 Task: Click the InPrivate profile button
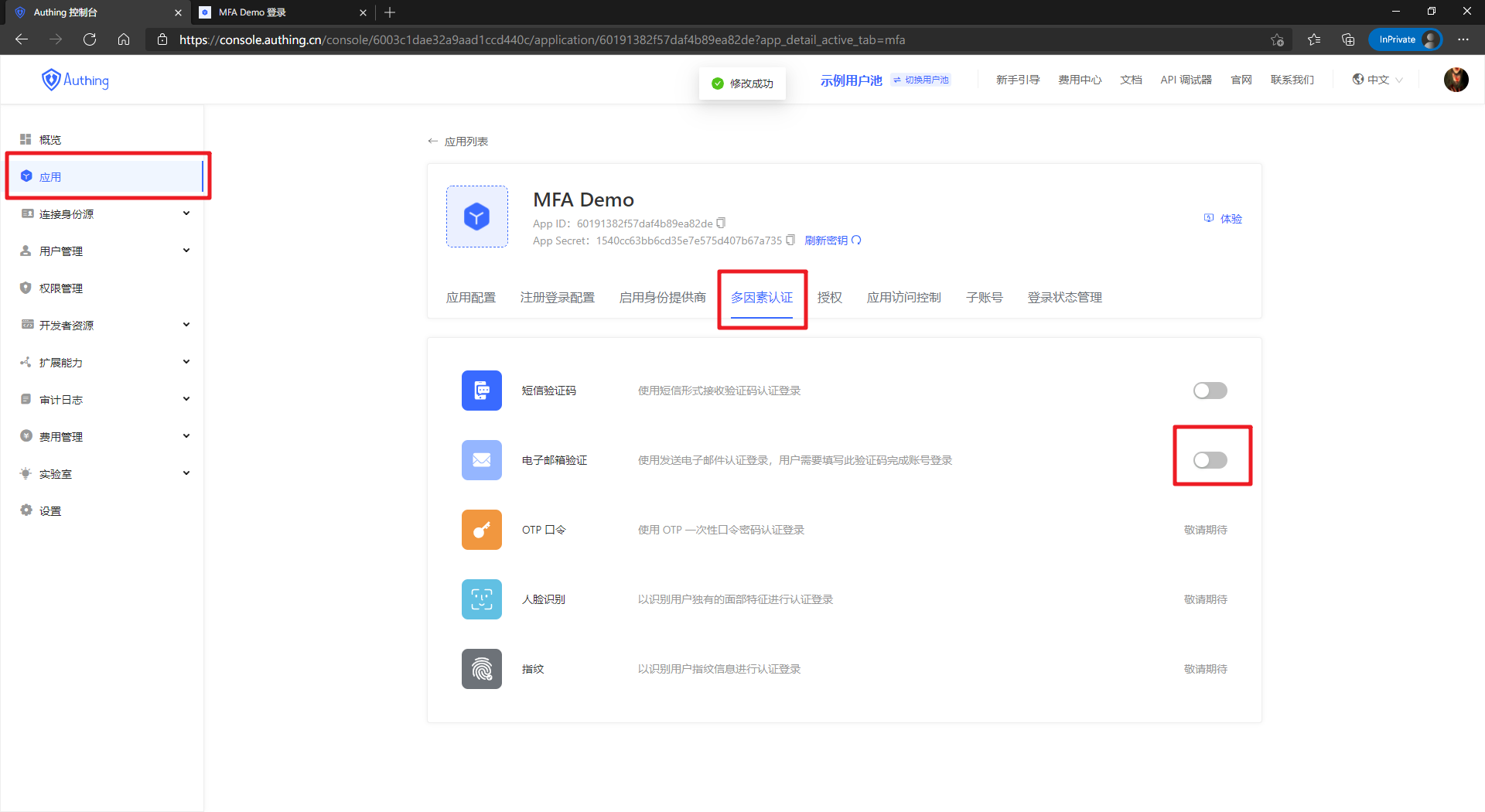[1406, 39]
